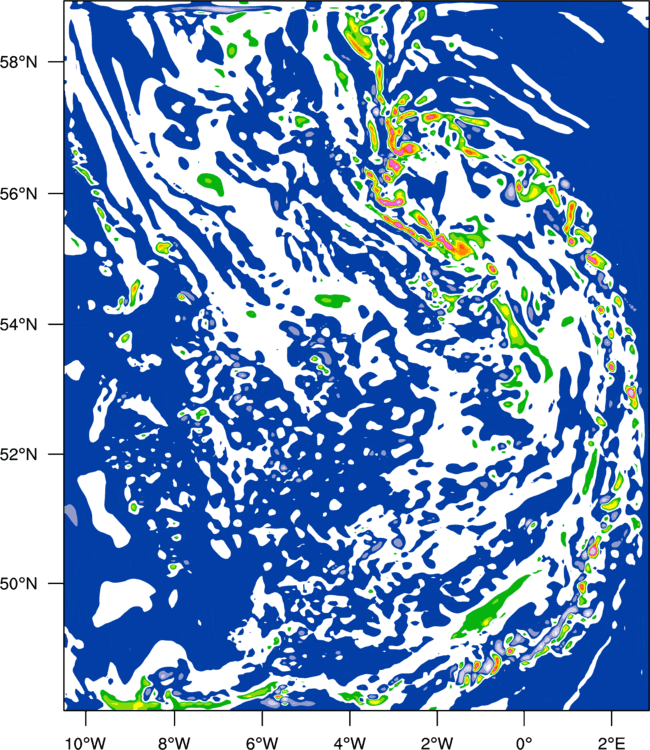
Task: Click the 2°E longitude label
Action: click(612, 742)
